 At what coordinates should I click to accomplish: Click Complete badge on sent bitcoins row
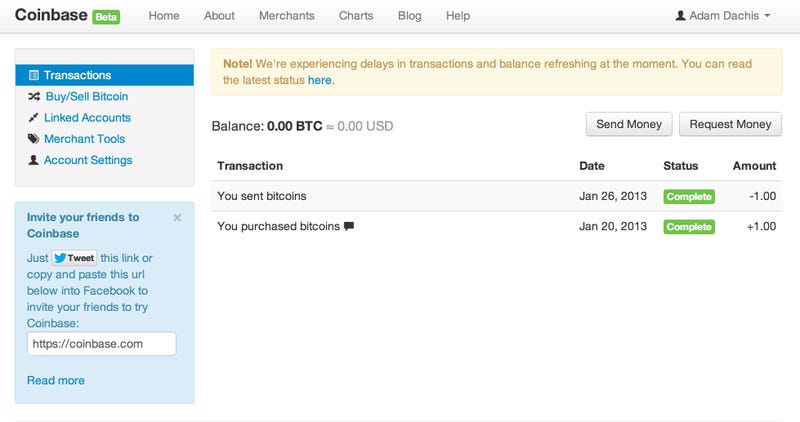pos(689,196)
